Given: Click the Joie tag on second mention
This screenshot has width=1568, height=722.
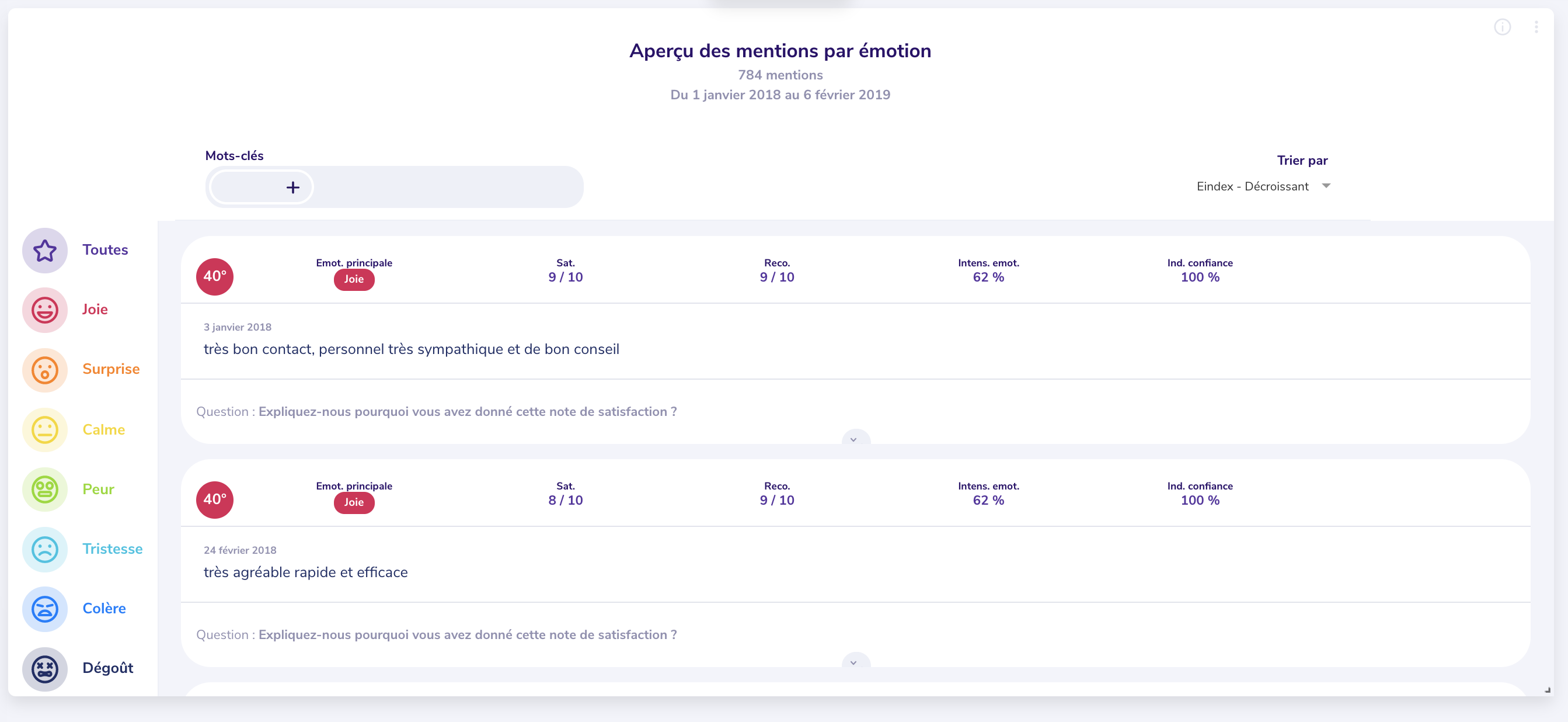Looking at the screenshot, I should pos(354,502).
